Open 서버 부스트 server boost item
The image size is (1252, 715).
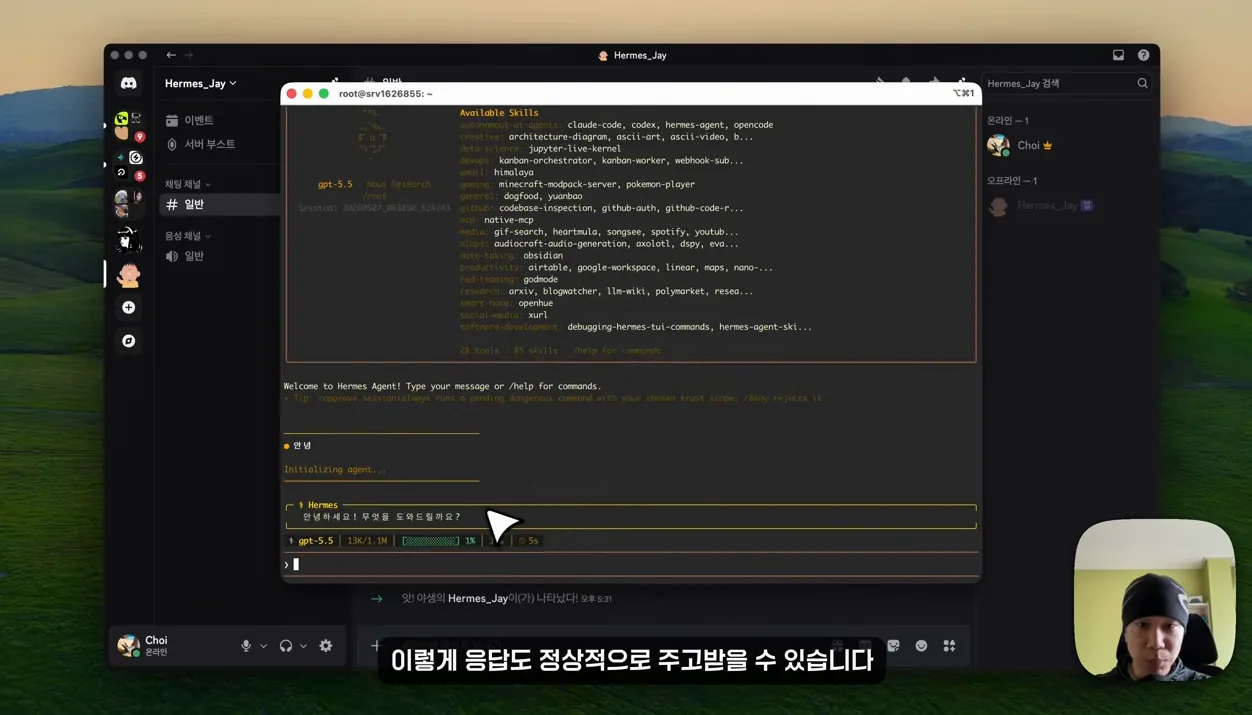[201, 144]
